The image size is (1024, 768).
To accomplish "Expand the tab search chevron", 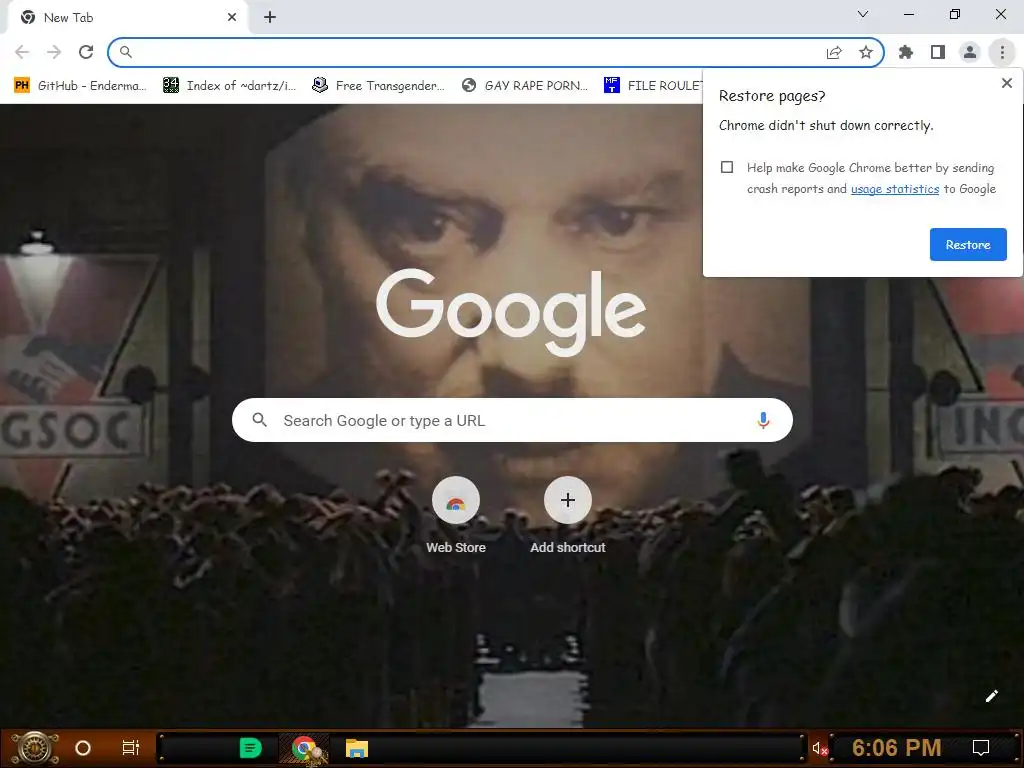I will point(863,14).
